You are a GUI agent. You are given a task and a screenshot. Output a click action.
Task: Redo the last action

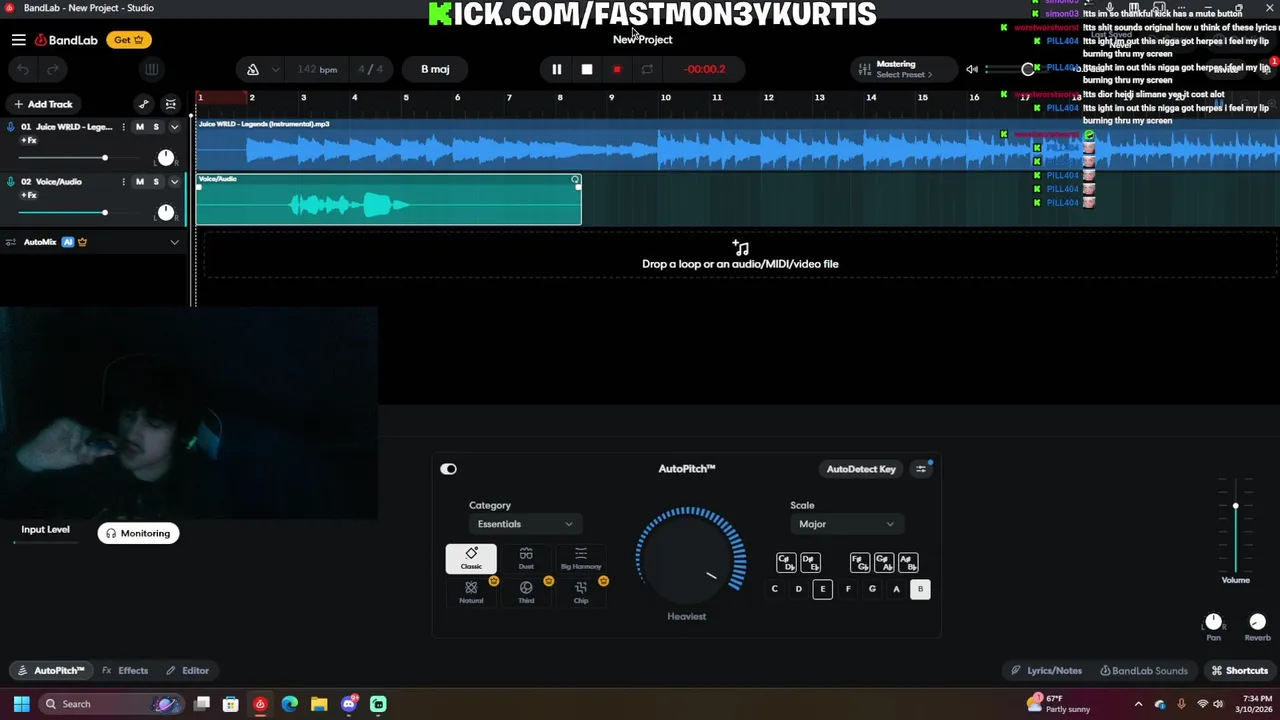53,69
